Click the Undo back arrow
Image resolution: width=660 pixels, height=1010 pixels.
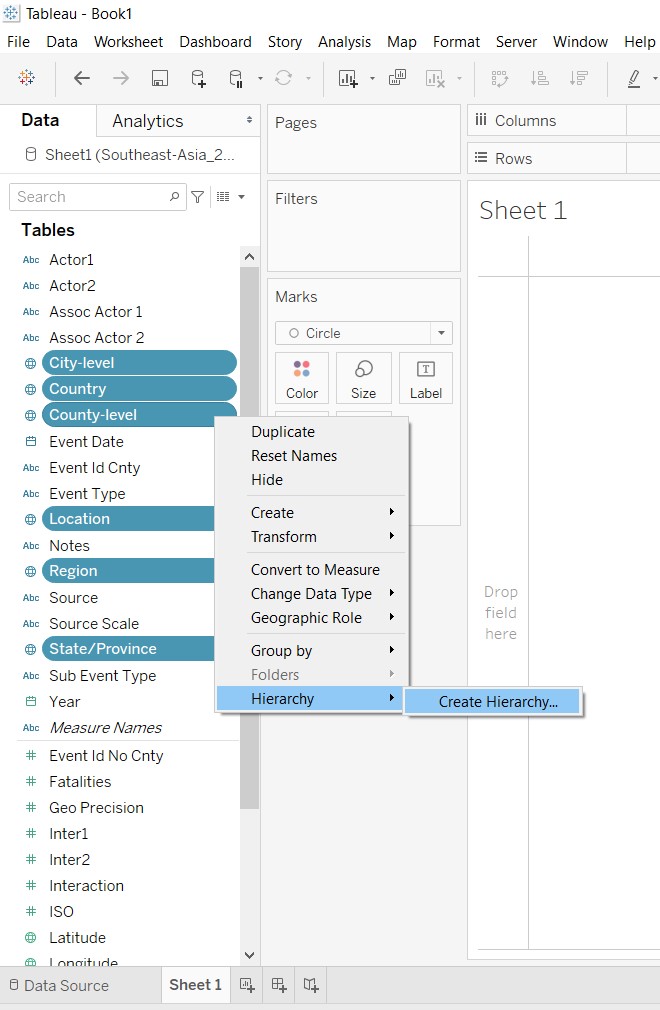click(82, 78)
